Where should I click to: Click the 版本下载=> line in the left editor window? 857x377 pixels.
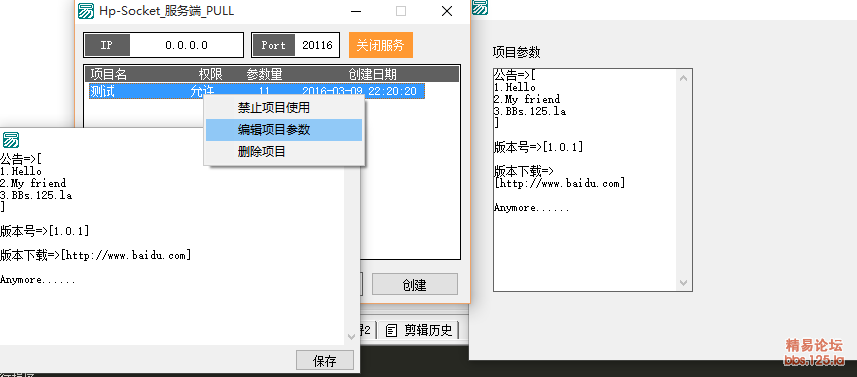coord(96,255)
